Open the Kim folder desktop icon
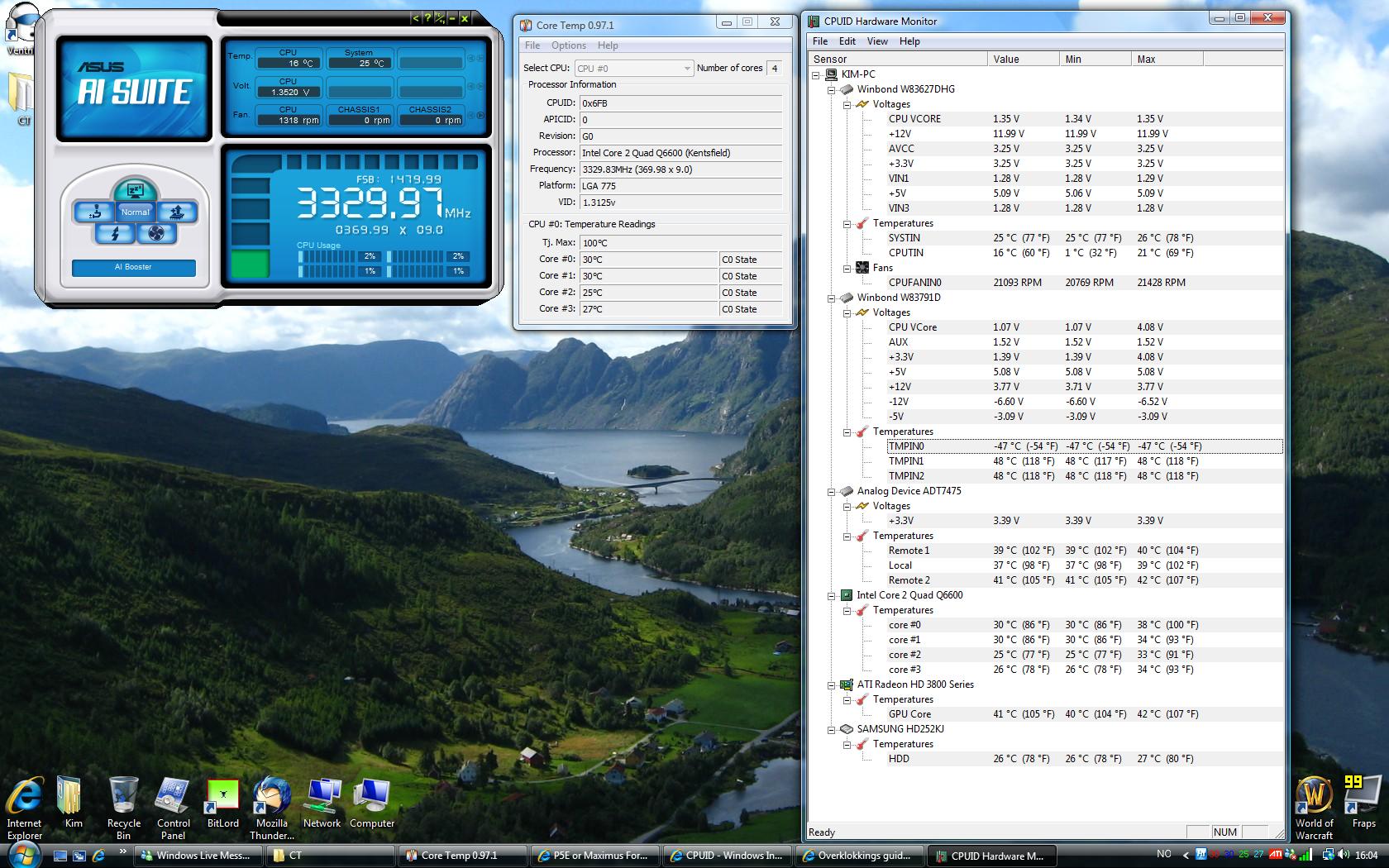1389x868 pixels. pyautogui.click(x=73, y=802)
